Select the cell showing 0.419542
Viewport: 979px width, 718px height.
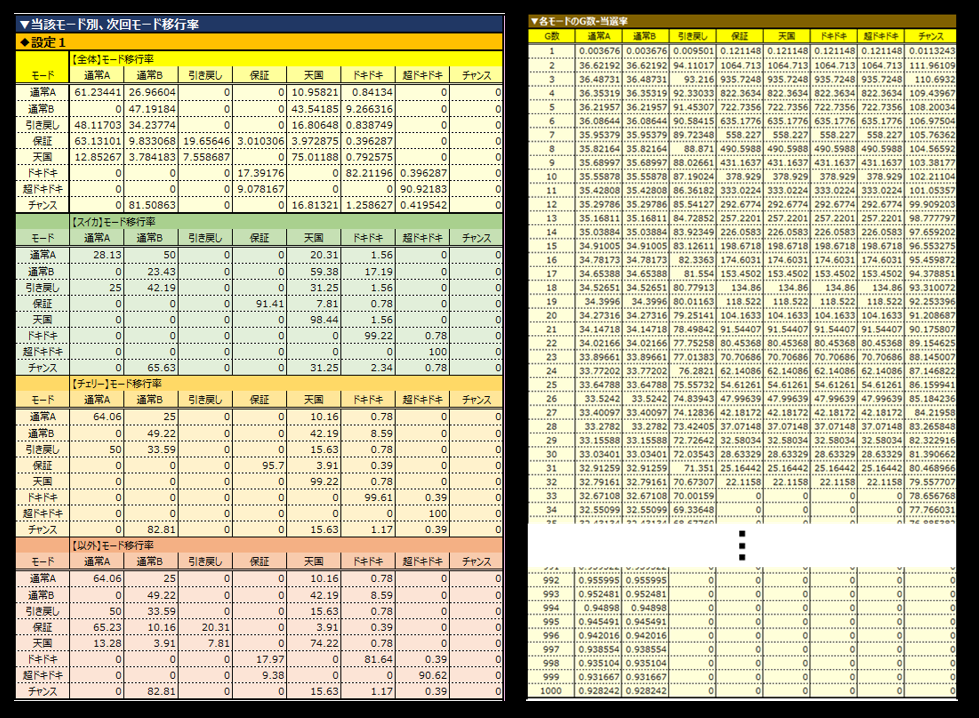pos(423,205)
